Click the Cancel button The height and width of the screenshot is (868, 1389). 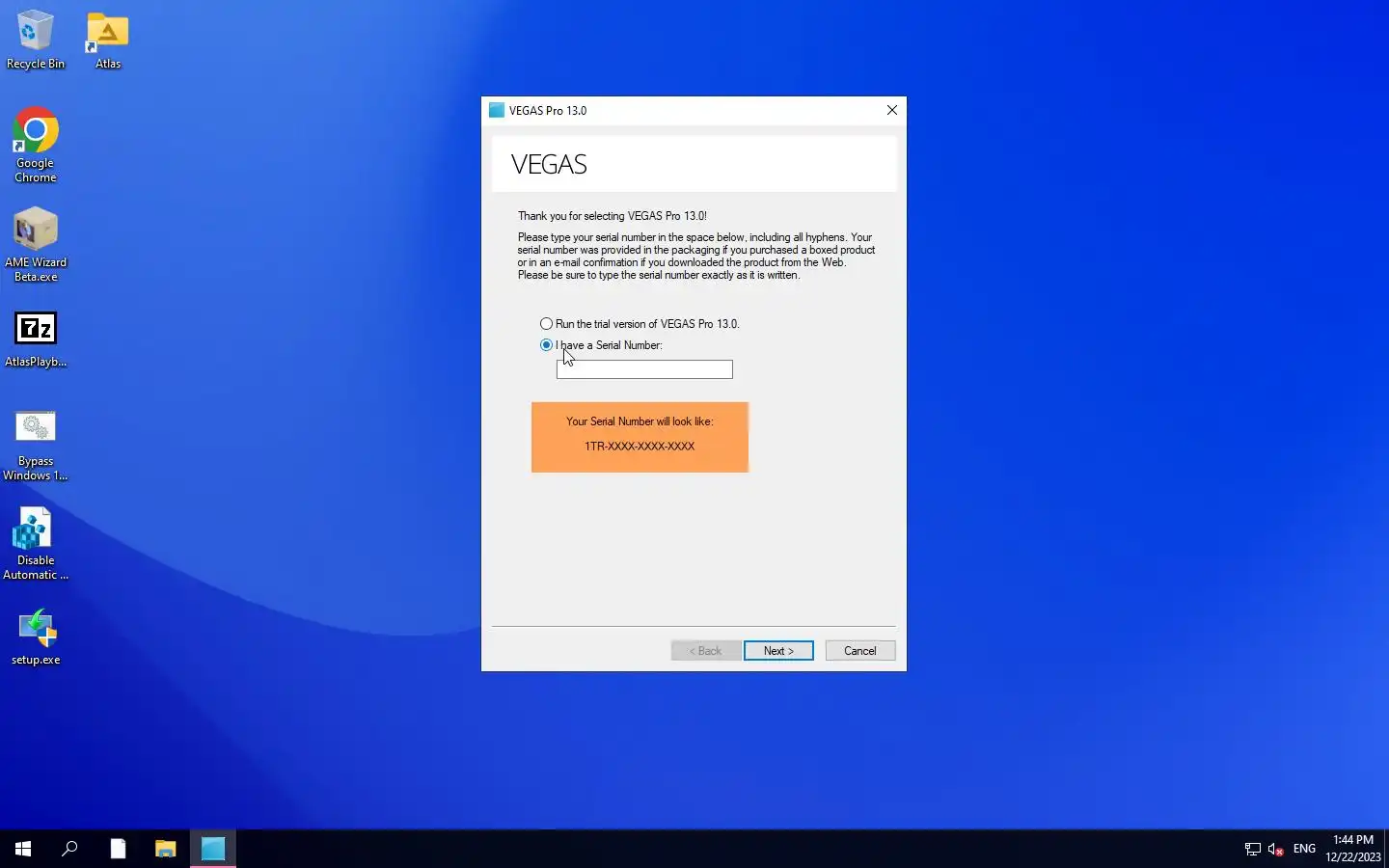coord(860,651)
